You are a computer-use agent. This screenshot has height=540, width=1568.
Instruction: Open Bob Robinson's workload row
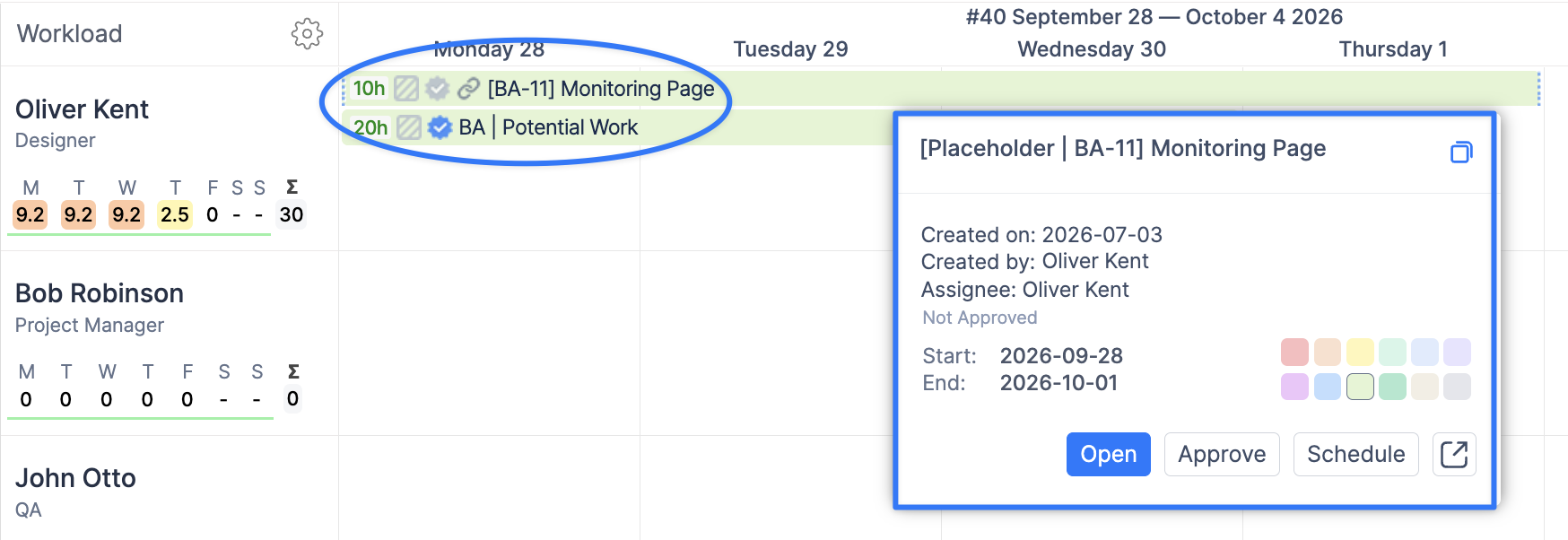pos(170,344)
